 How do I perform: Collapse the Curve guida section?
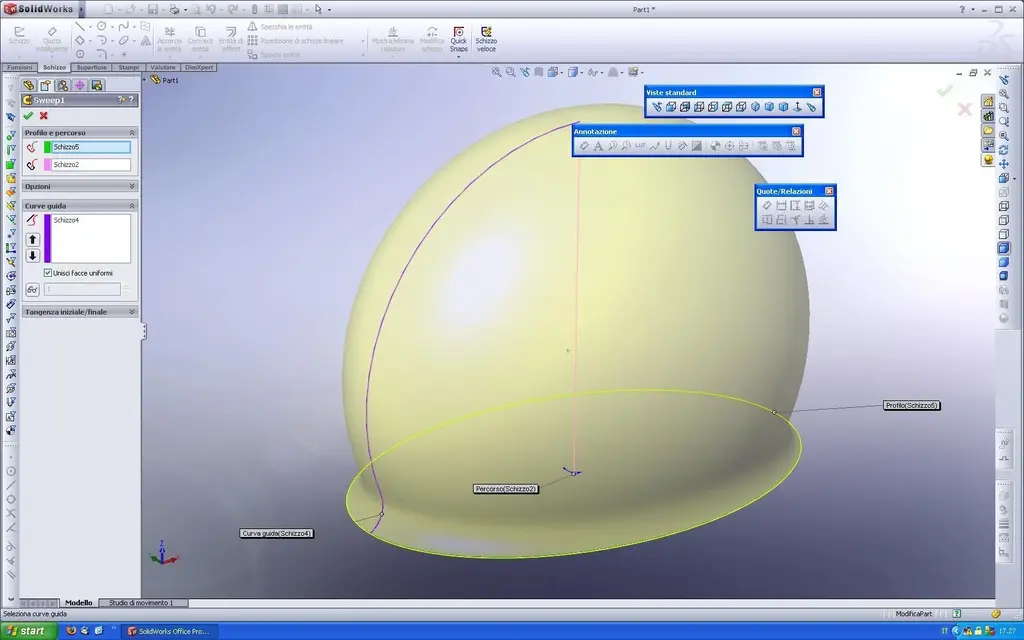[x=131, y=206]
